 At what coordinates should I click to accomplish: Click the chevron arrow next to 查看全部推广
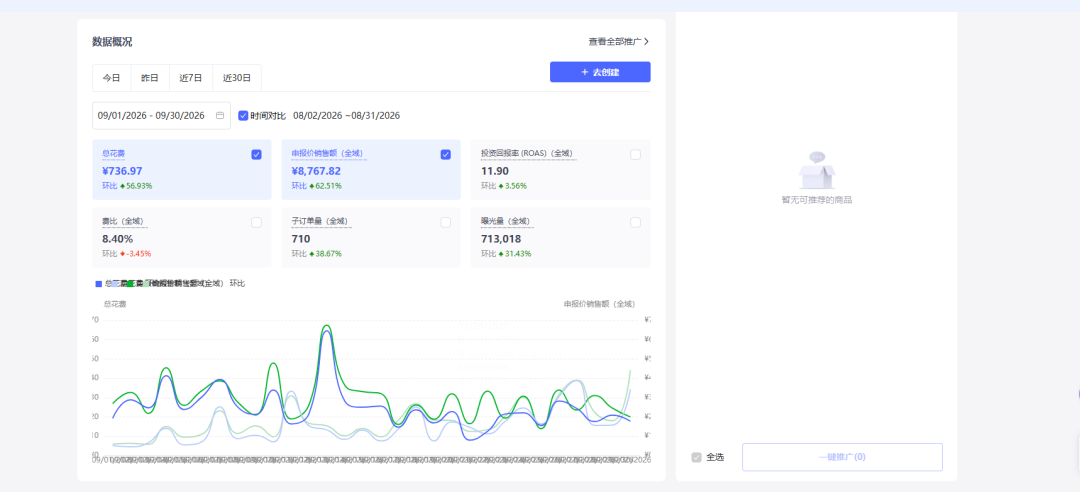click(646, 41)
